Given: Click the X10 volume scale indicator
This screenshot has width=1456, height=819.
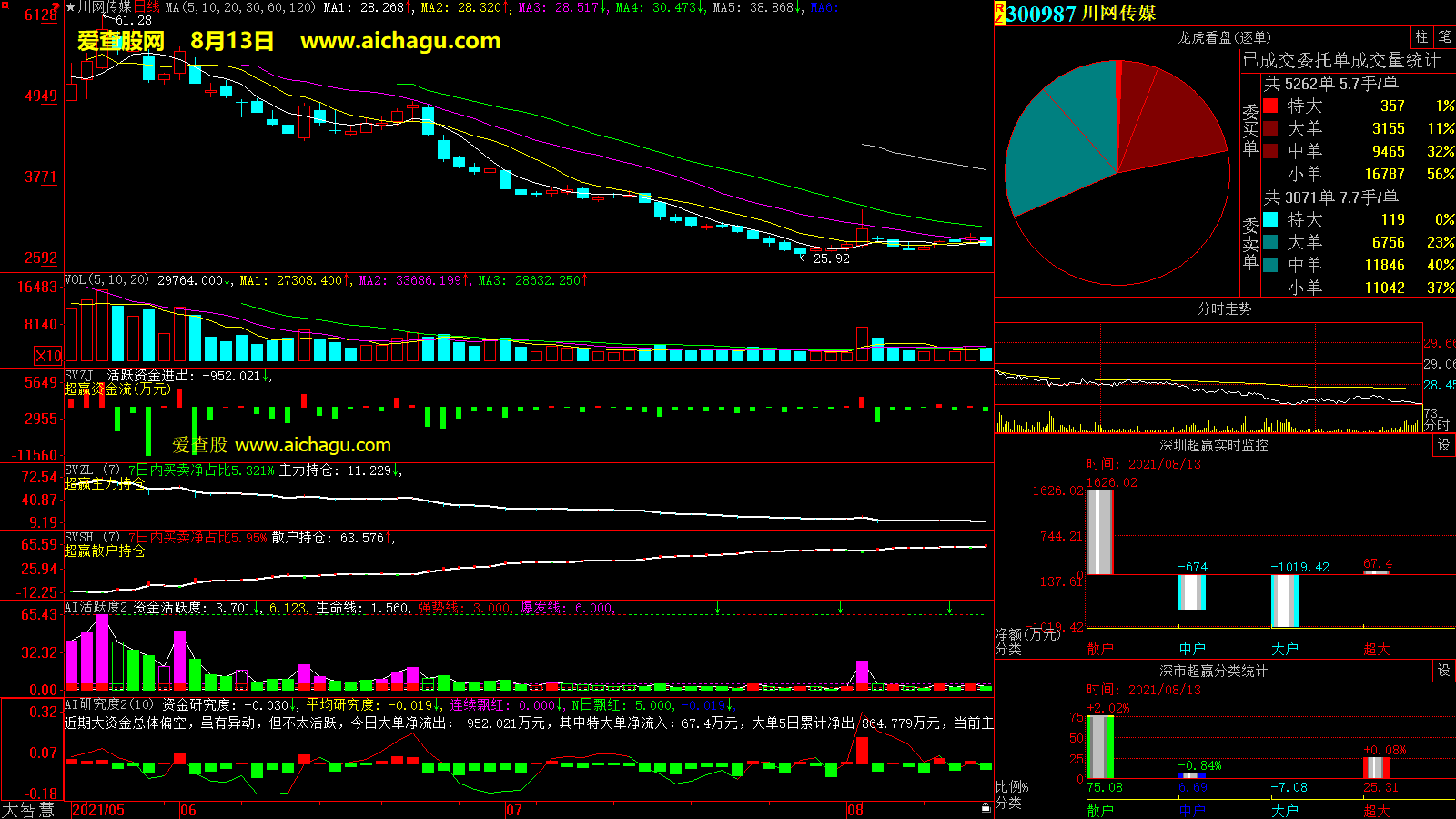Looking at the screenshot, I should (x=48, y=356).
